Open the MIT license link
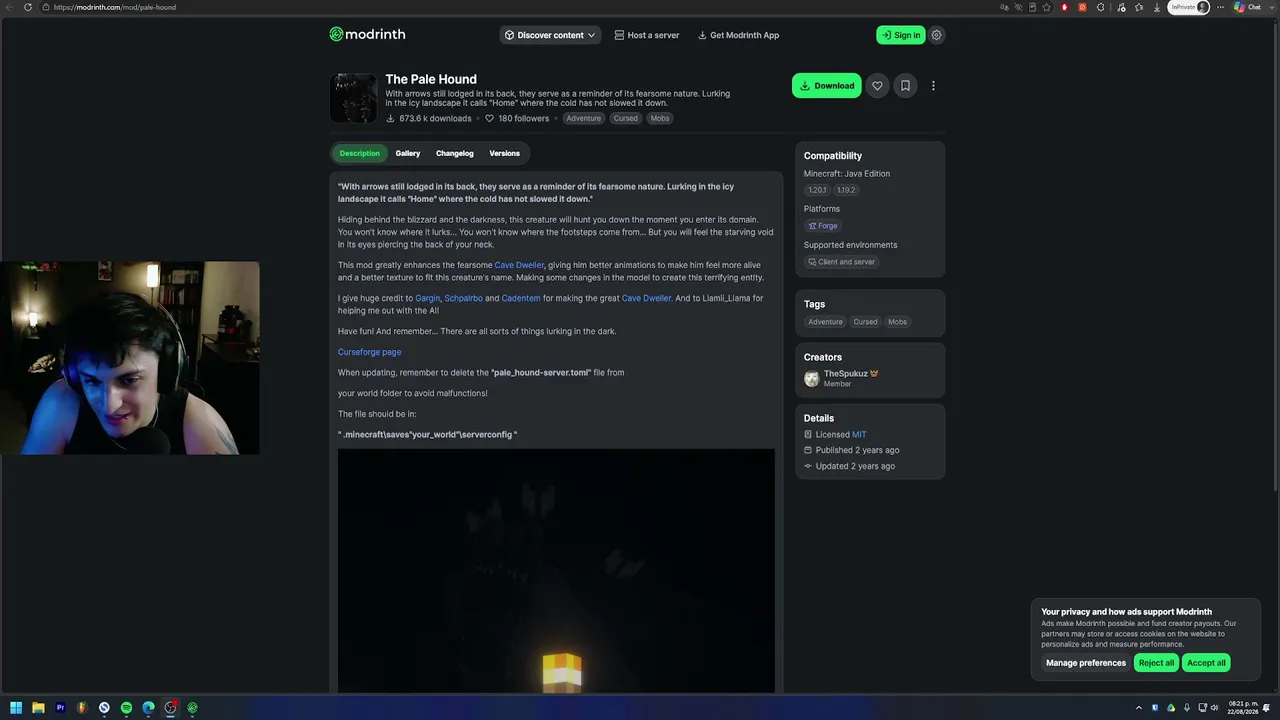Image resolution: width=1280 pixels, height=720 pixels. (859, 435)
